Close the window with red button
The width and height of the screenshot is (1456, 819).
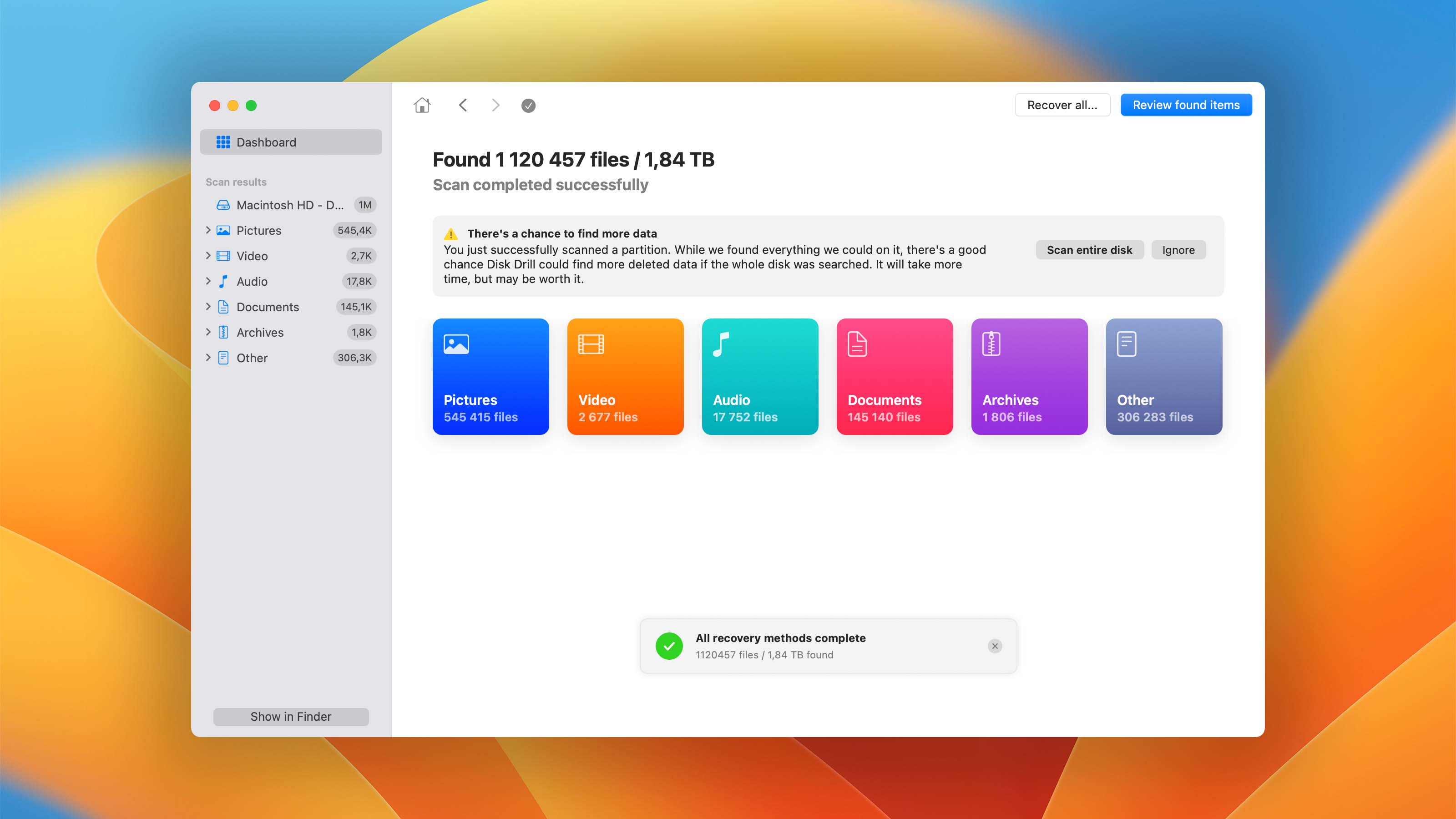click(214, 106)
